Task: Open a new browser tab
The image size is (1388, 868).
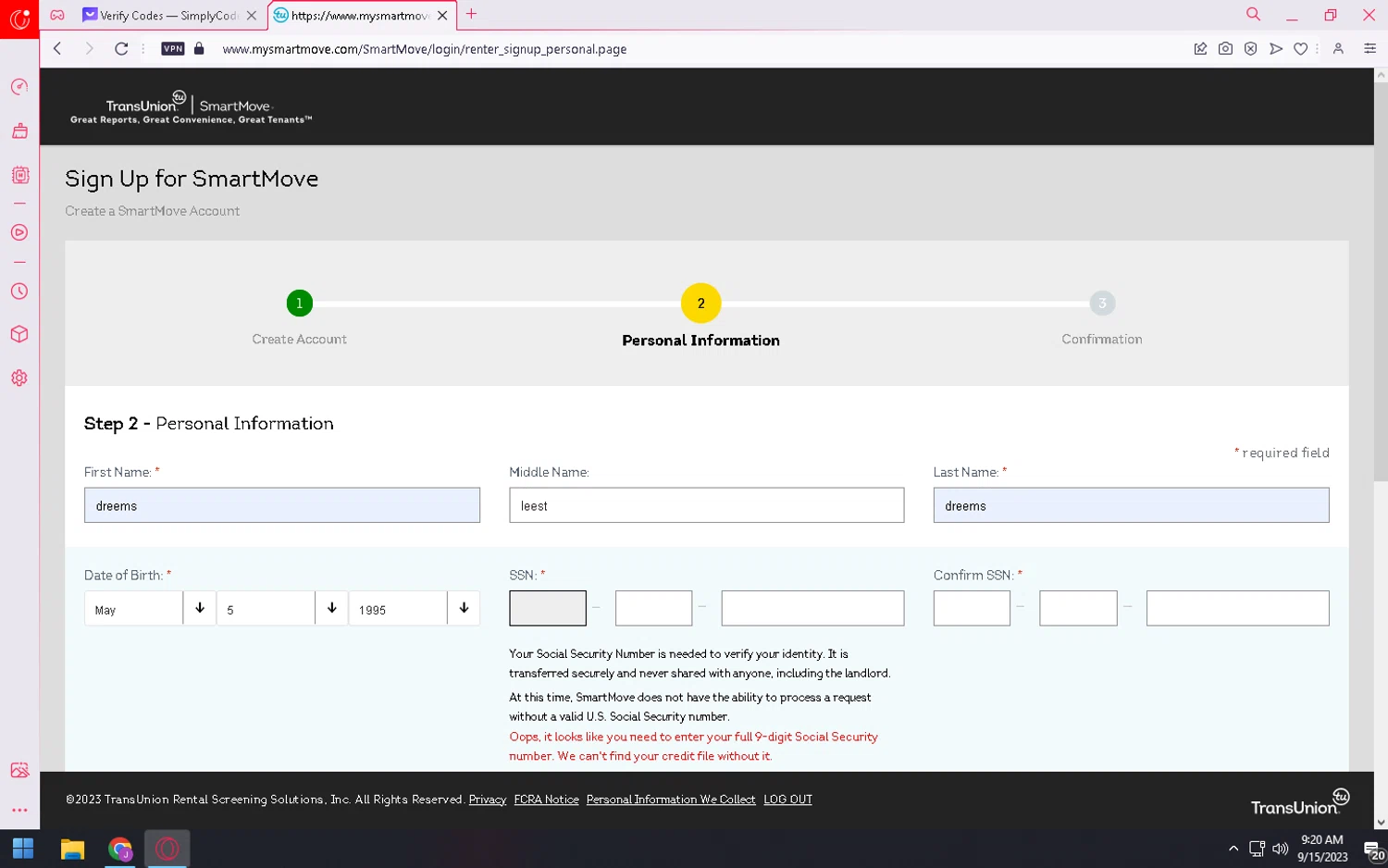Action: tap(471, 15)
